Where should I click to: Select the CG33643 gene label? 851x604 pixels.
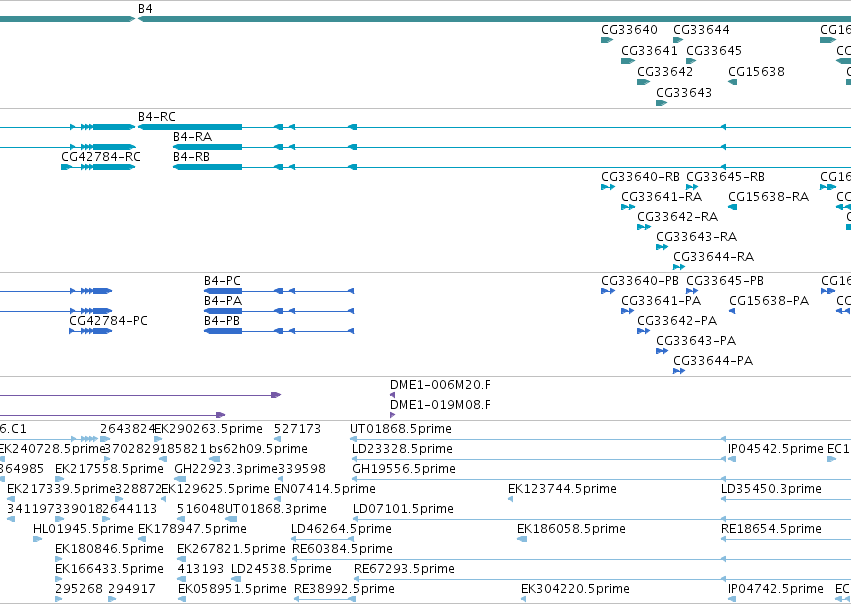684,93
